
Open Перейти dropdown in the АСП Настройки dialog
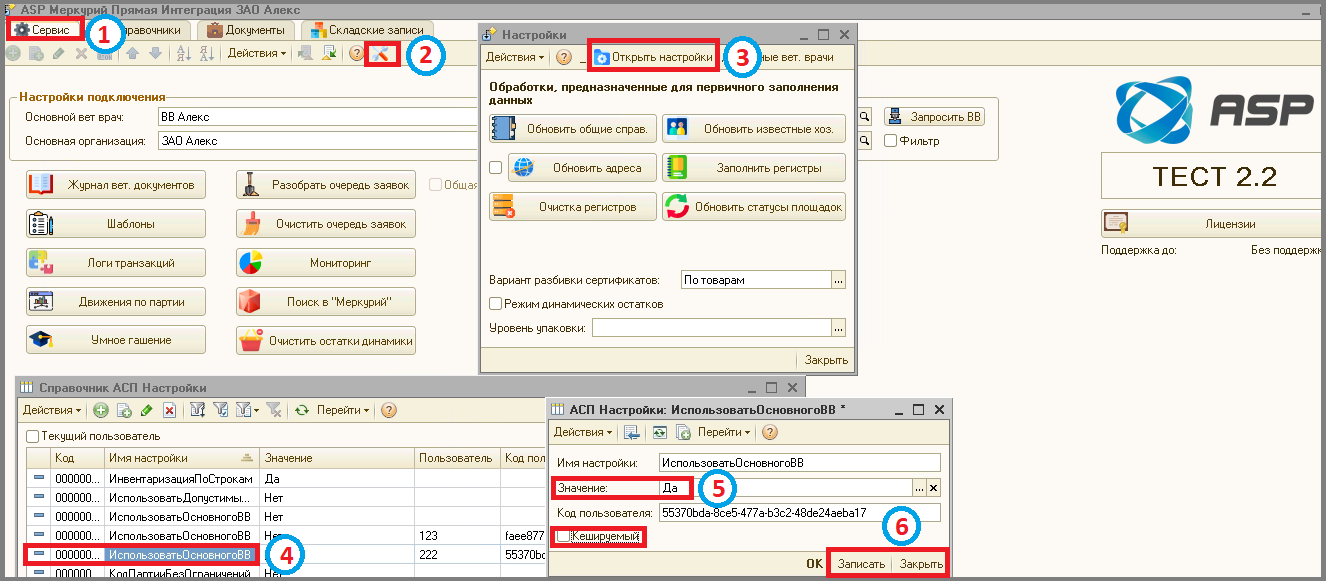click(724, 432)
